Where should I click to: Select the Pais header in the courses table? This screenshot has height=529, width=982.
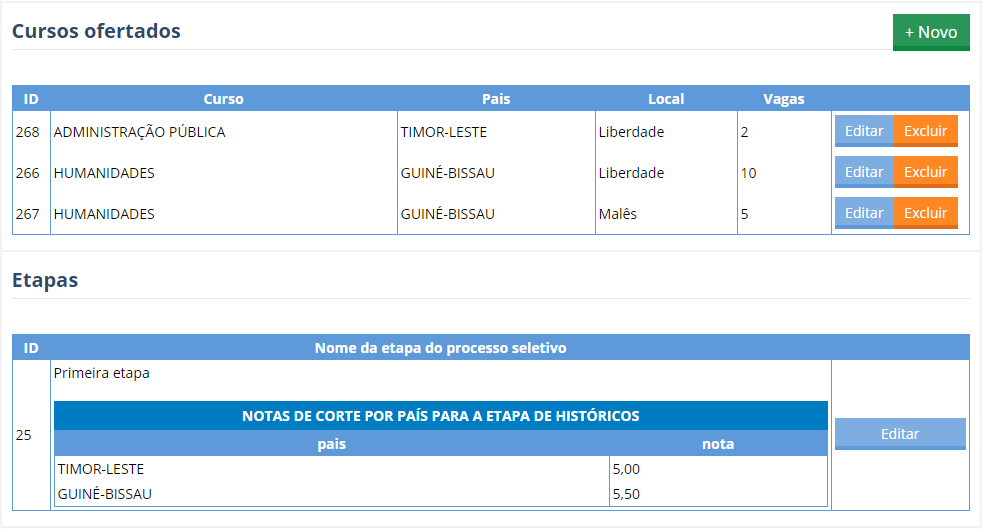pyautogui.click(x=496, y=99)
